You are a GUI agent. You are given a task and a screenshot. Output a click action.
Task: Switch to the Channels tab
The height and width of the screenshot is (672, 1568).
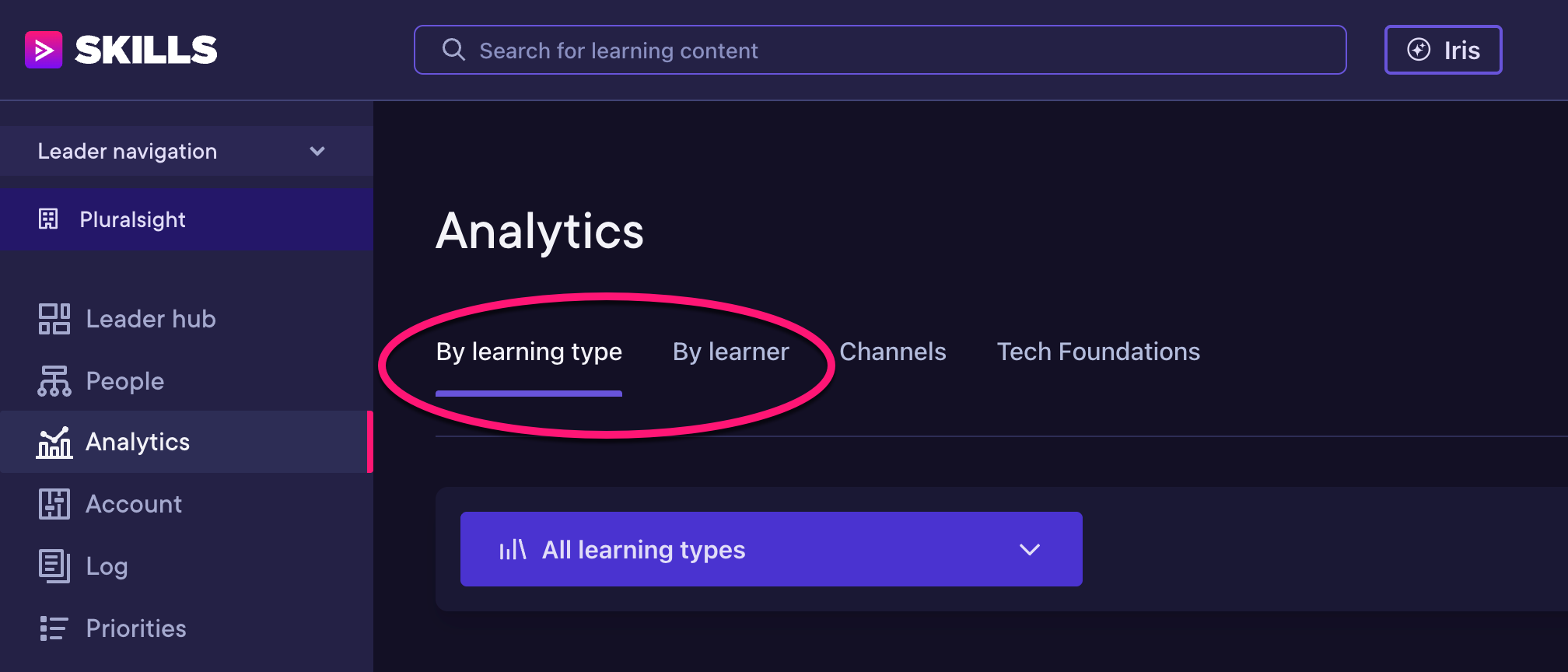pyautogui.click(x=893, y=352)
